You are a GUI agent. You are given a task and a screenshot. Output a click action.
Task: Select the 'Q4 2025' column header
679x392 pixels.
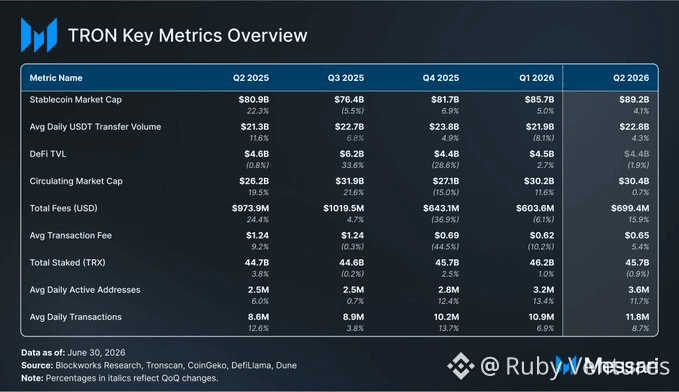click(441, 78)
